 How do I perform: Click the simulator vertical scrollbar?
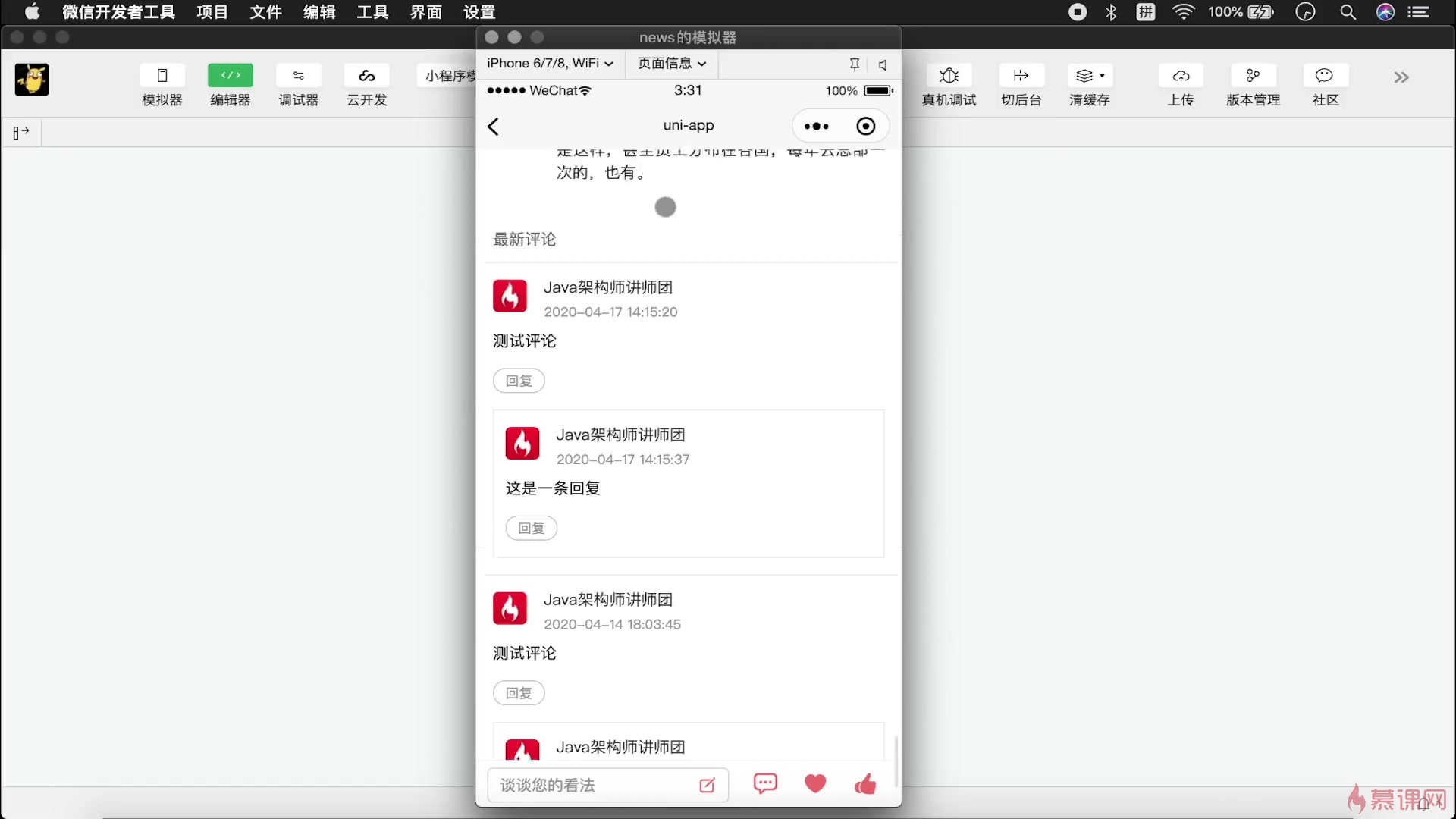pyautogui.click(x=896, y=761)
